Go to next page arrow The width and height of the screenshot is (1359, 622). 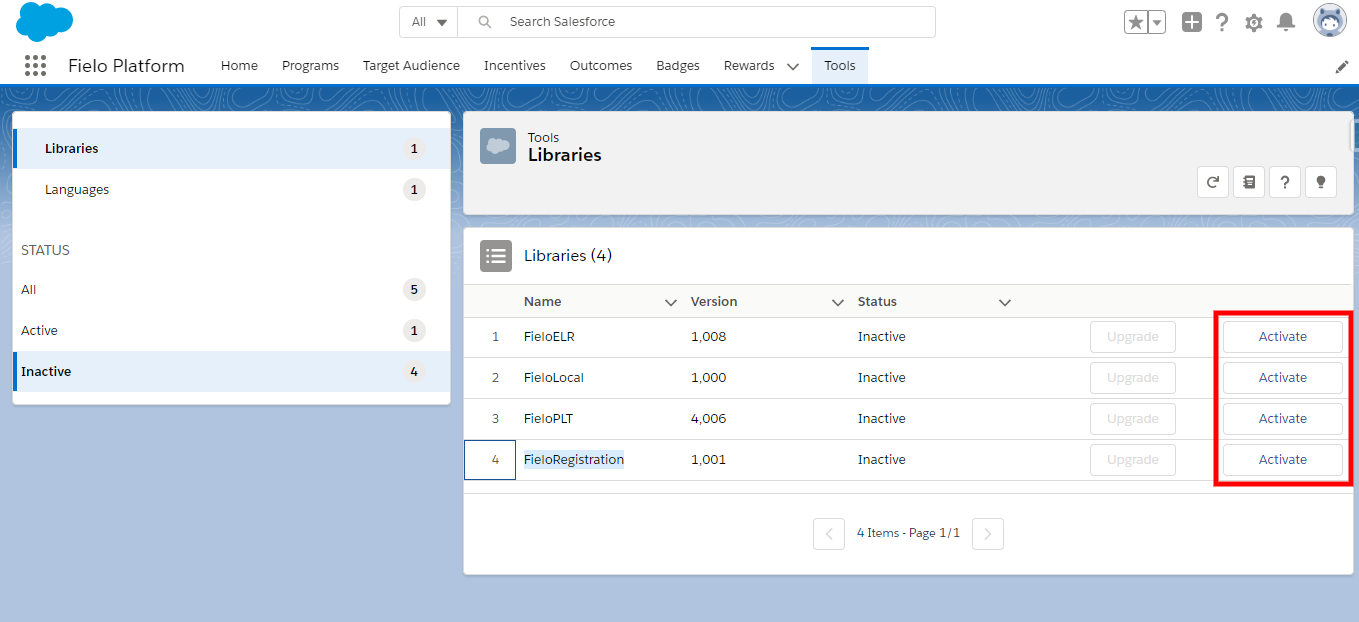988,534
